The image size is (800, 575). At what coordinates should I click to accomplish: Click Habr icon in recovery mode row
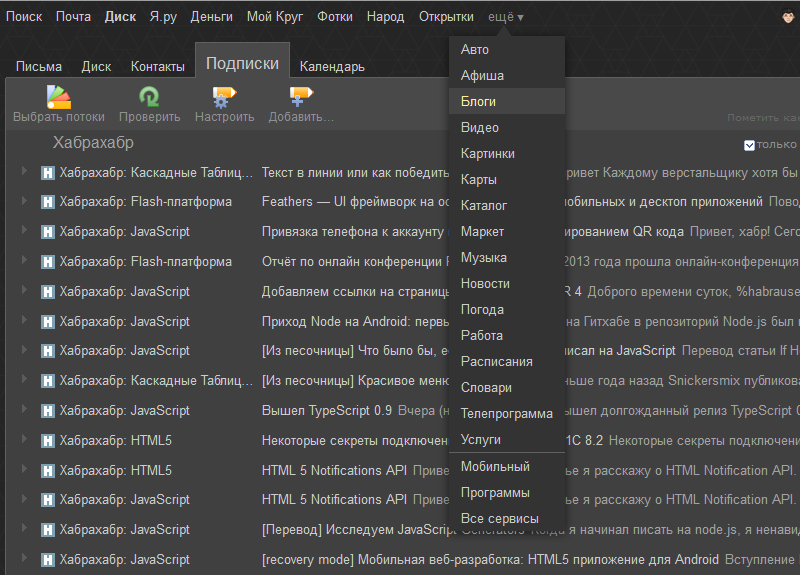tap(47, 560)
